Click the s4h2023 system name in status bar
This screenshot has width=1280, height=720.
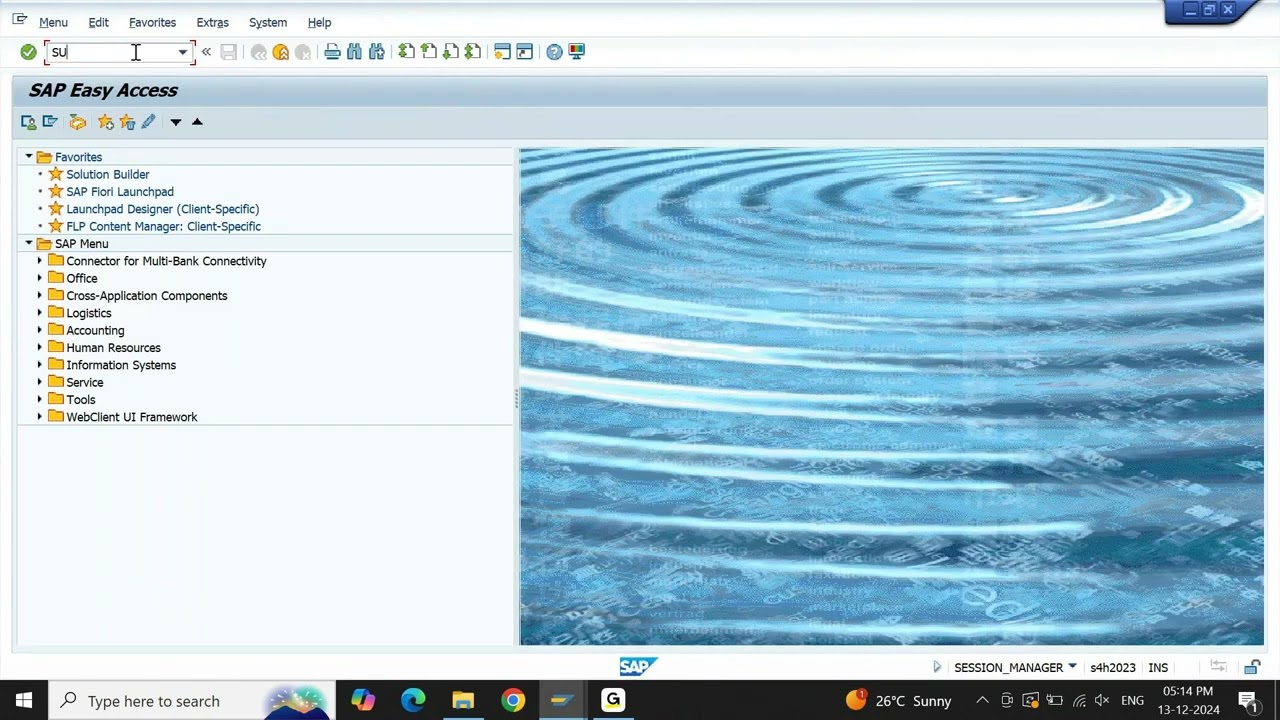[1113, 667]
